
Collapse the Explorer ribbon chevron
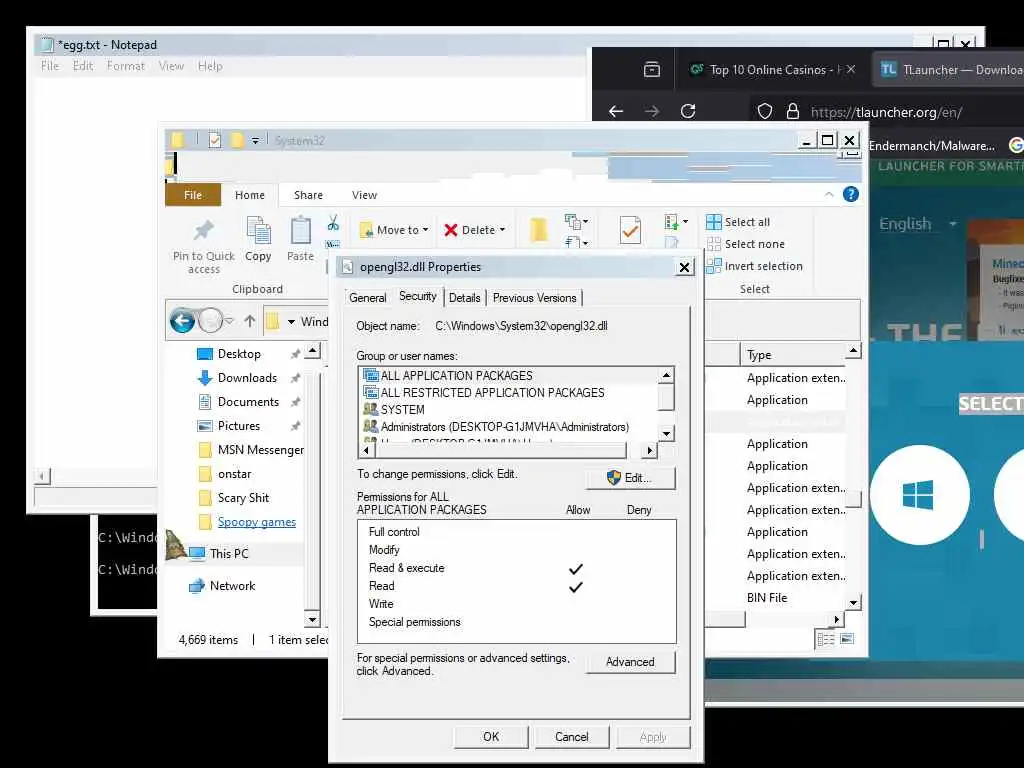tap(829, 195)
